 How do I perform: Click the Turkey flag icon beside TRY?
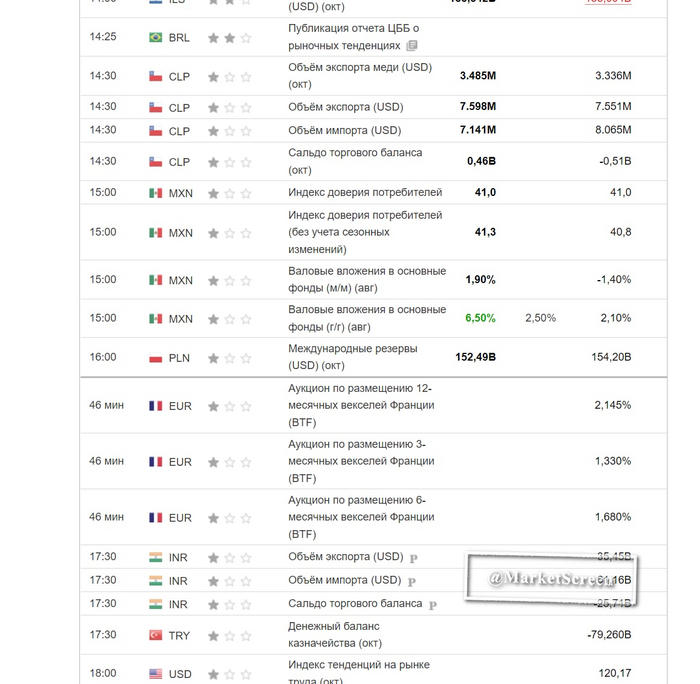tap(155, 636)
